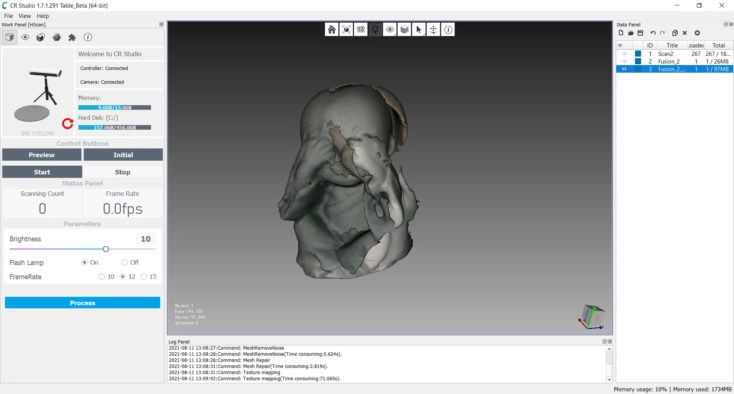Set FrameRate to 12
Viewport: 734px width, 394px height.
coord(123,277)
